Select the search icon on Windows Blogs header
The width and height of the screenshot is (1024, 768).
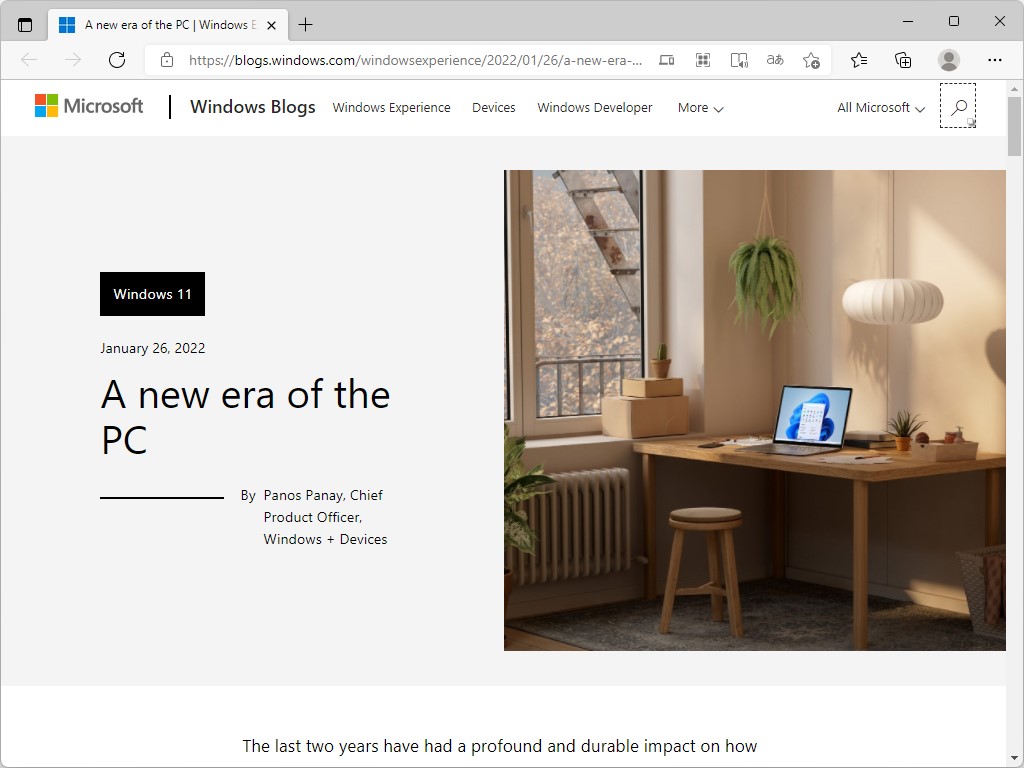tap(958, 106)
